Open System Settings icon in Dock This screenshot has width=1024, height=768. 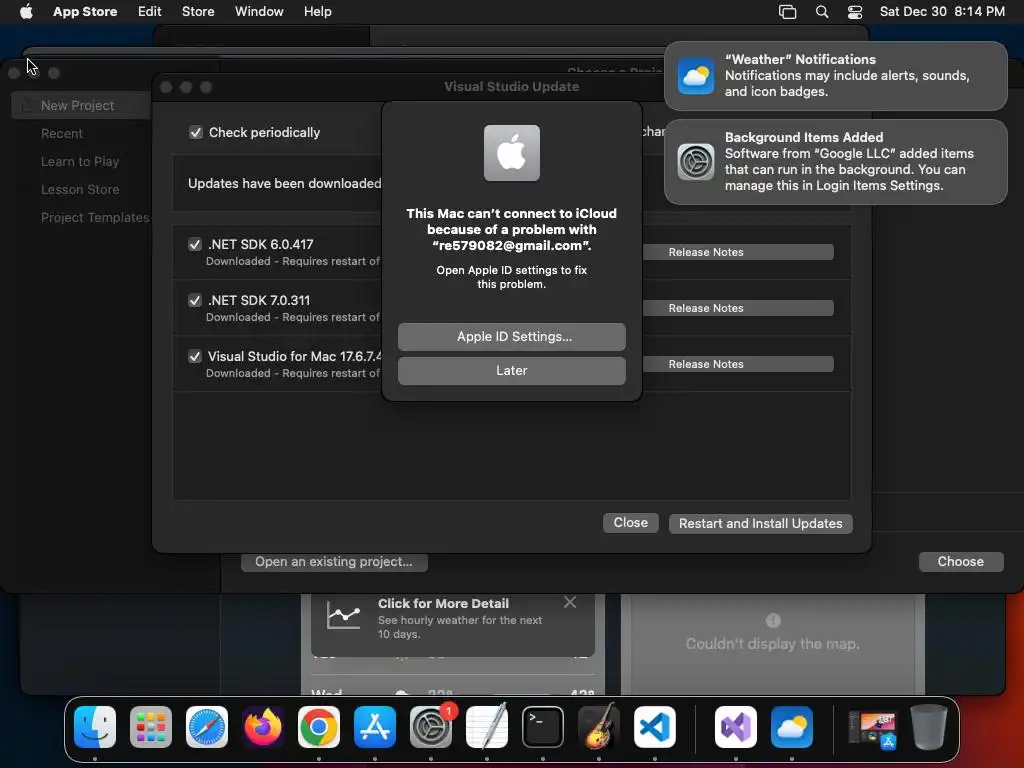coord(431,727)
